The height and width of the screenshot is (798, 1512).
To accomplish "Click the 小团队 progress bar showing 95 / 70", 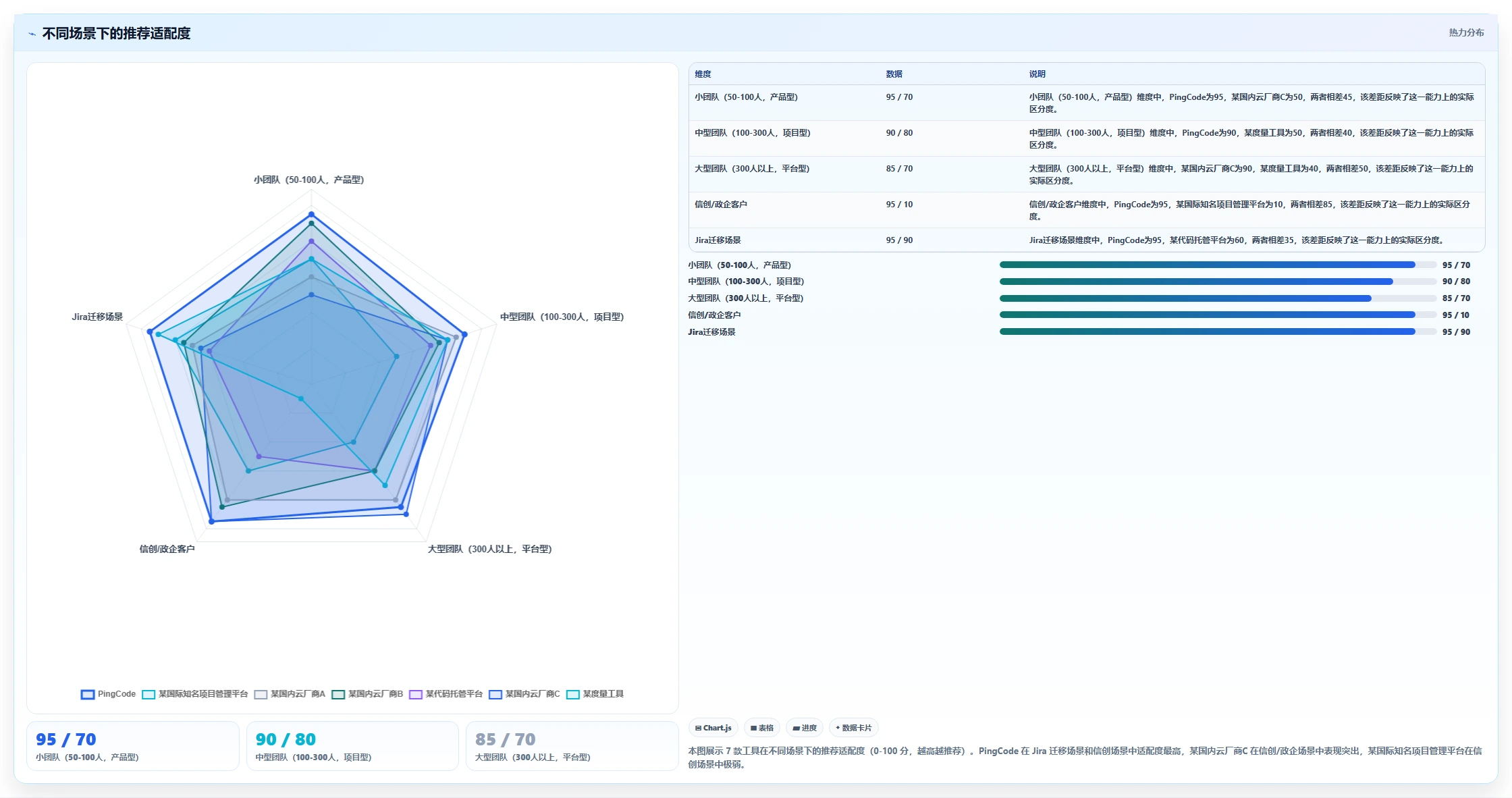I will [x=1218, y=265].
